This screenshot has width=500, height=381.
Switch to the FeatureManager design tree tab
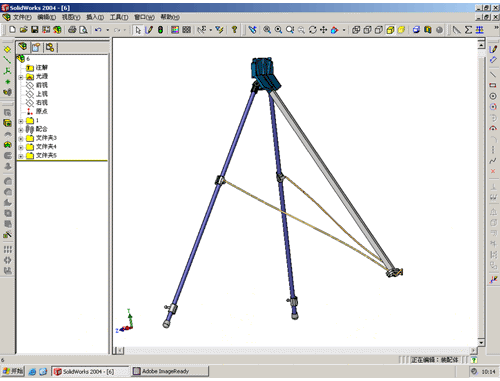23,47
